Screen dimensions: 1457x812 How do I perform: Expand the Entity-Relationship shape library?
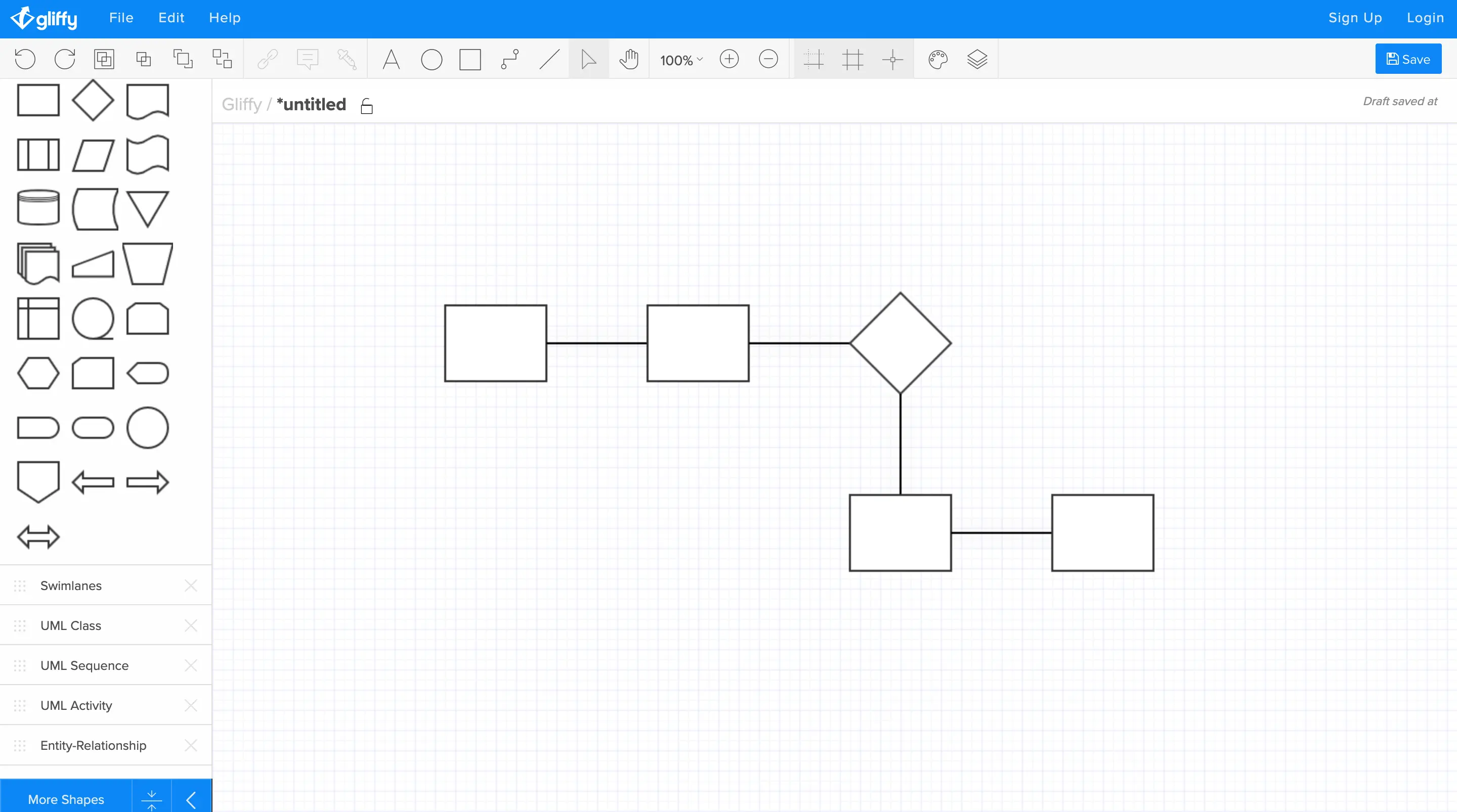93,745
